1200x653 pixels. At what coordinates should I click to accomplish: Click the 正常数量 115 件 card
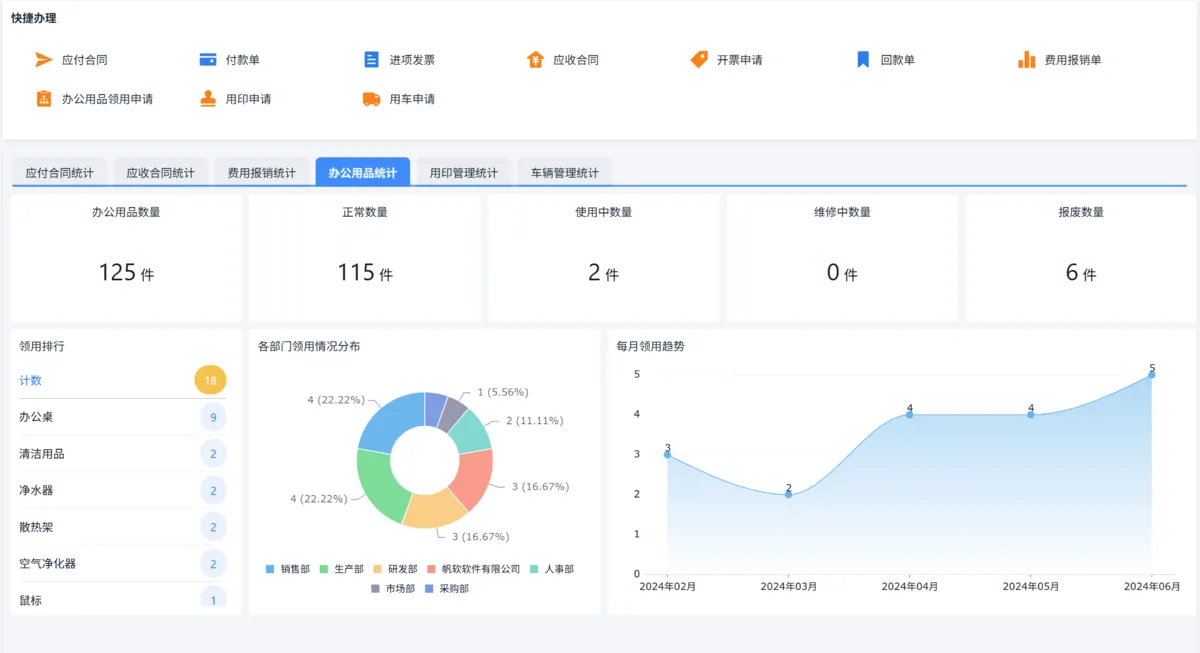[365, 258]
